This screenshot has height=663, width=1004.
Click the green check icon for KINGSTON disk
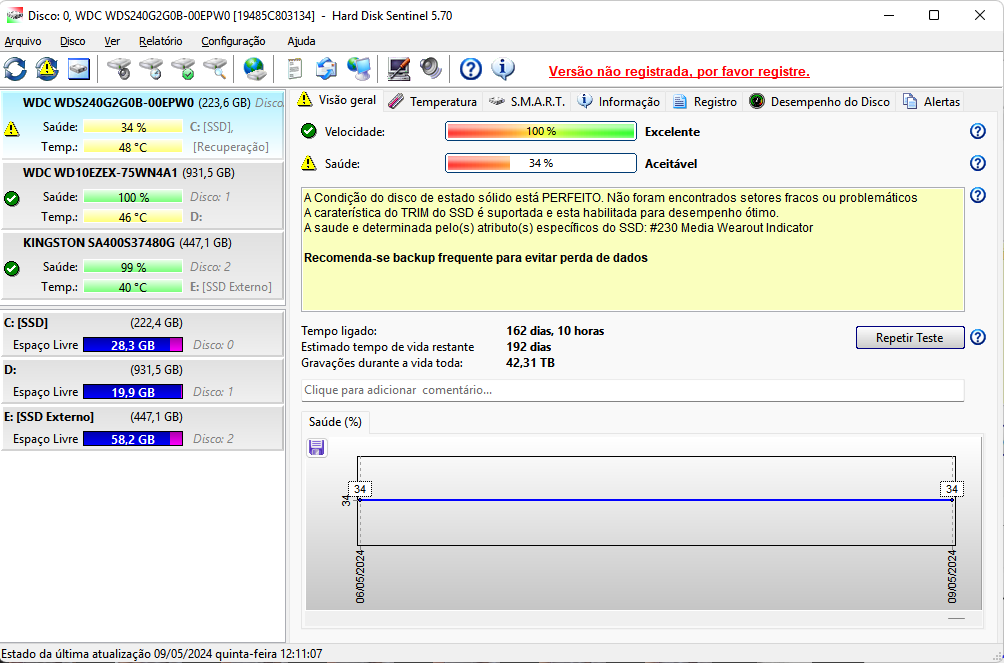coord(12,268)
